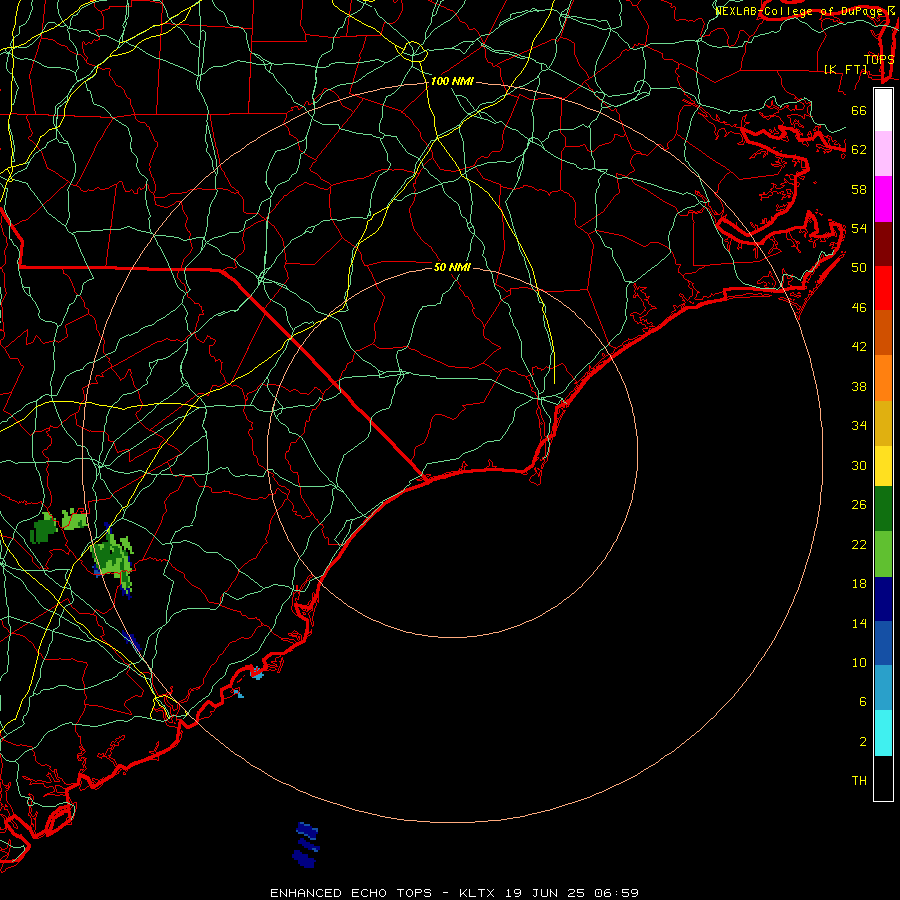Image resolution: width=900 pixels, height=900 pixels.
Task: Select the dark red 54 kft legend swatch
Action: coord(883,244)
